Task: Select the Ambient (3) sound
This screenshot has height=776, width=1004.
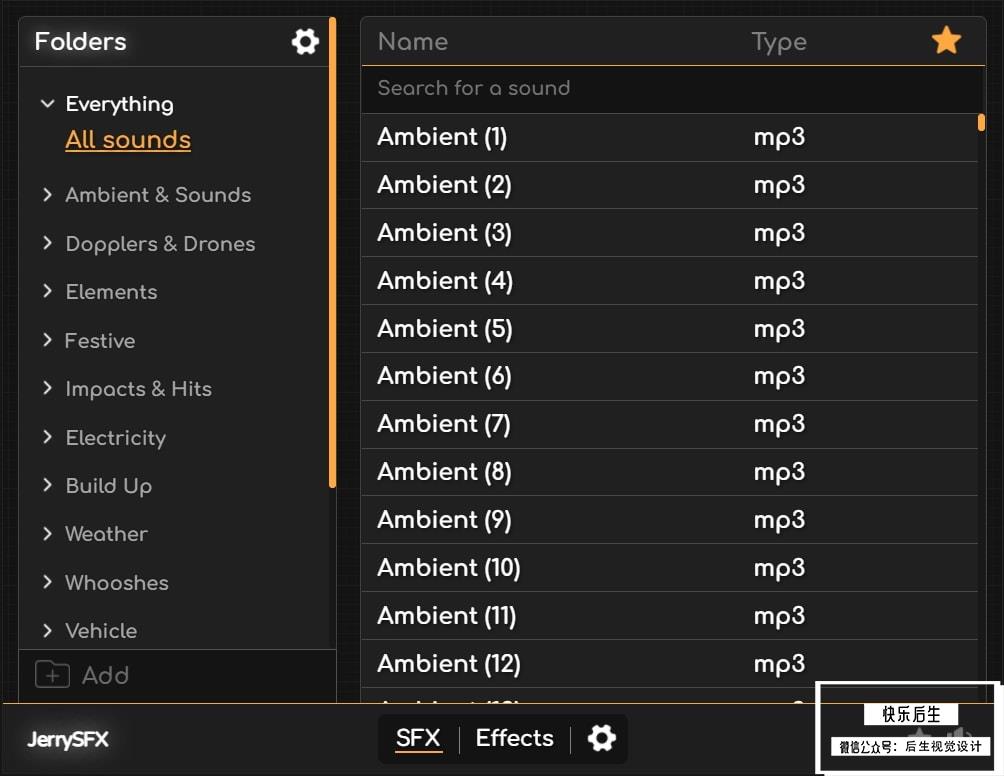Action: (x=670, y=233)
